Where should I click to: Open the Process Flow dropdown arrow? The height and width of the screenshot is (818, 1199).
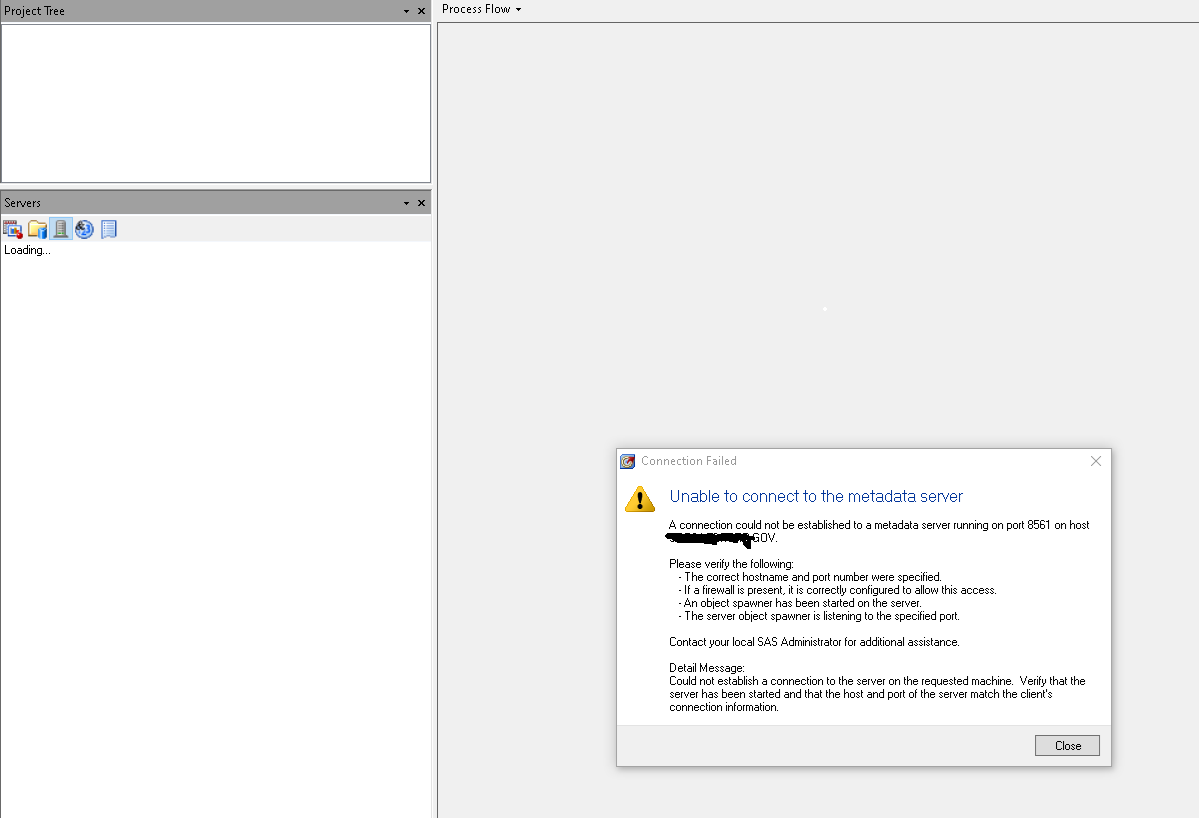(518, 10)
